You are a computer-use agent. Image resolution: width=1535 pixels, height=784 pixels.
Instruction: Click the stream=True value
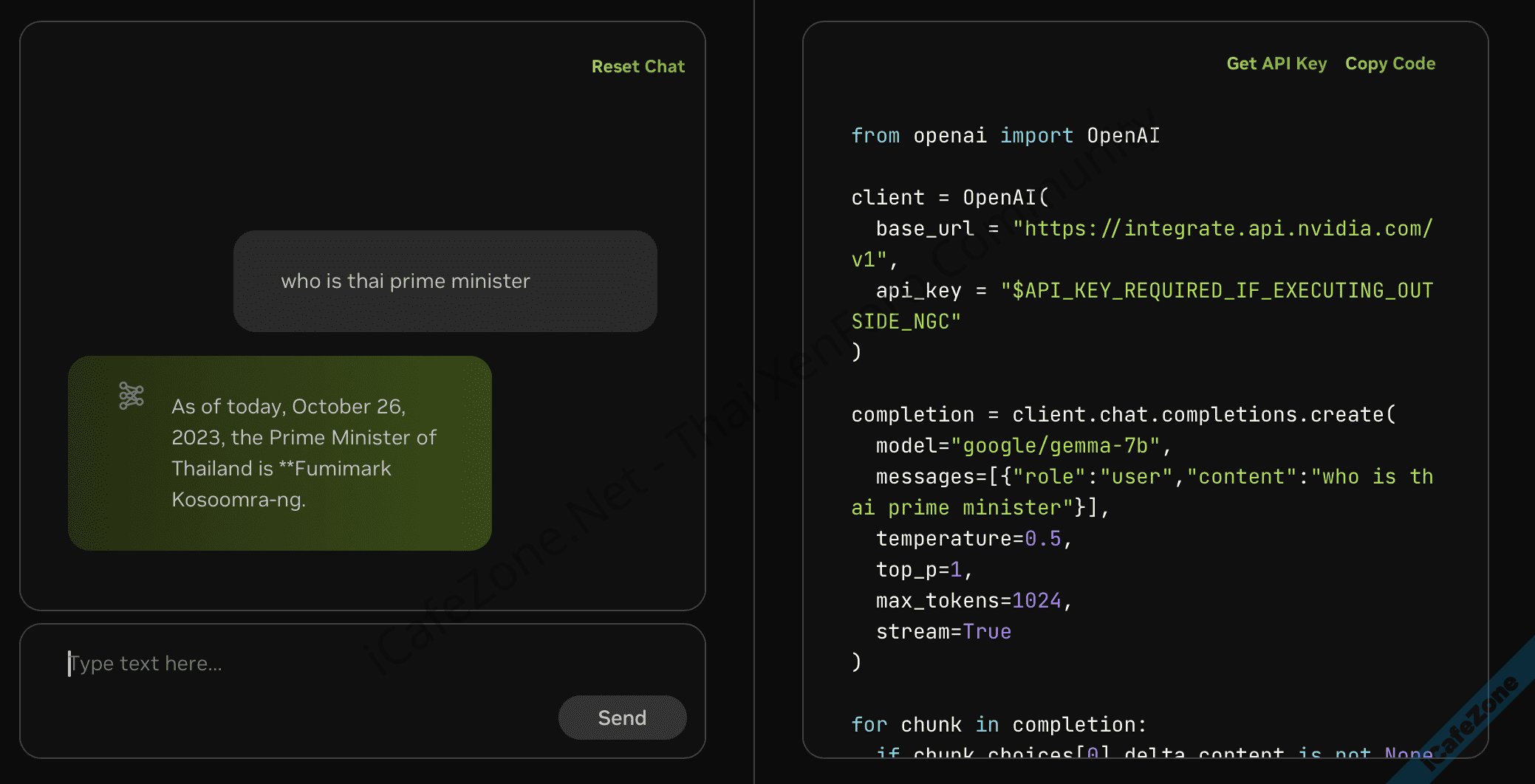click(x=986, y=632)
